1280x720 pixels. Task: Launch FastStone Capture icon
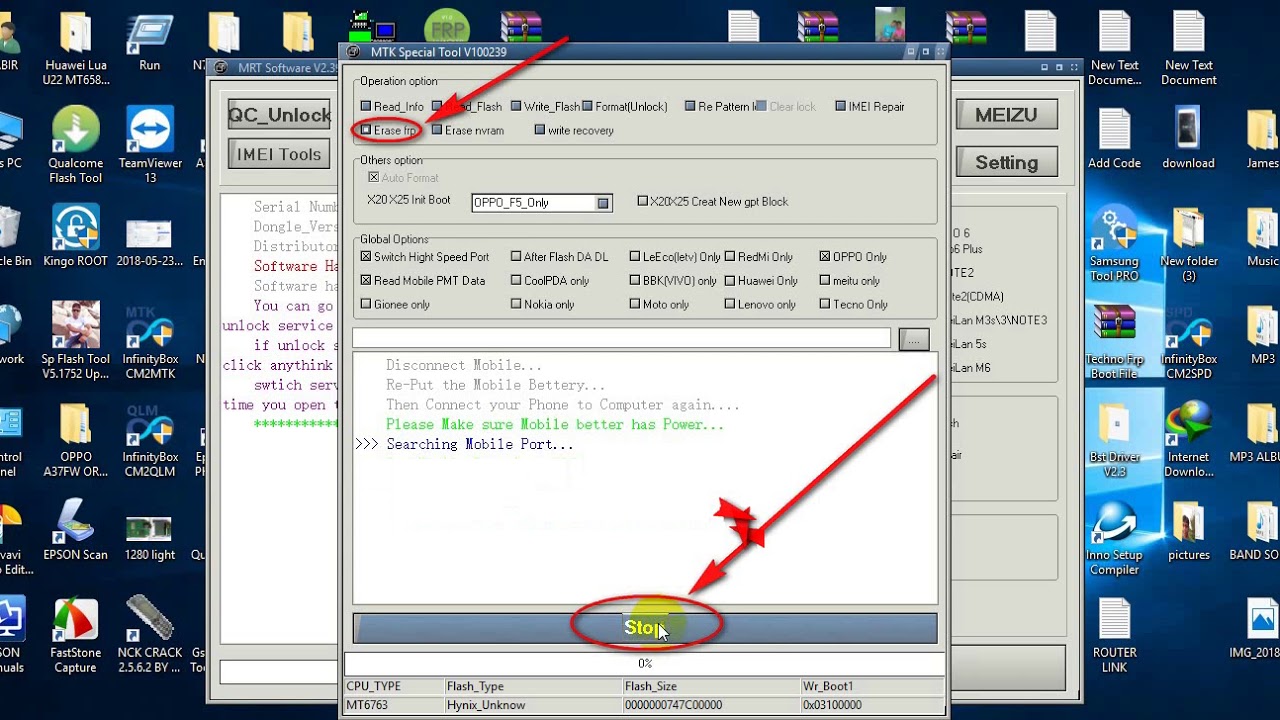click(76, 635)
